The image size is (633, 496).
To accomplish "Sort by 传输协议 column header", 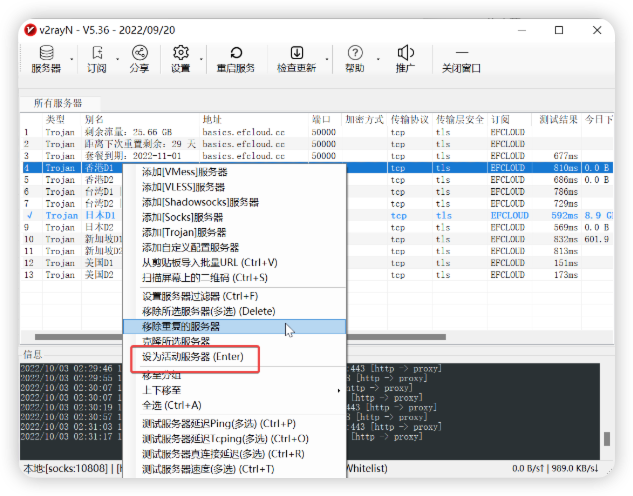I will coord(410,119).
